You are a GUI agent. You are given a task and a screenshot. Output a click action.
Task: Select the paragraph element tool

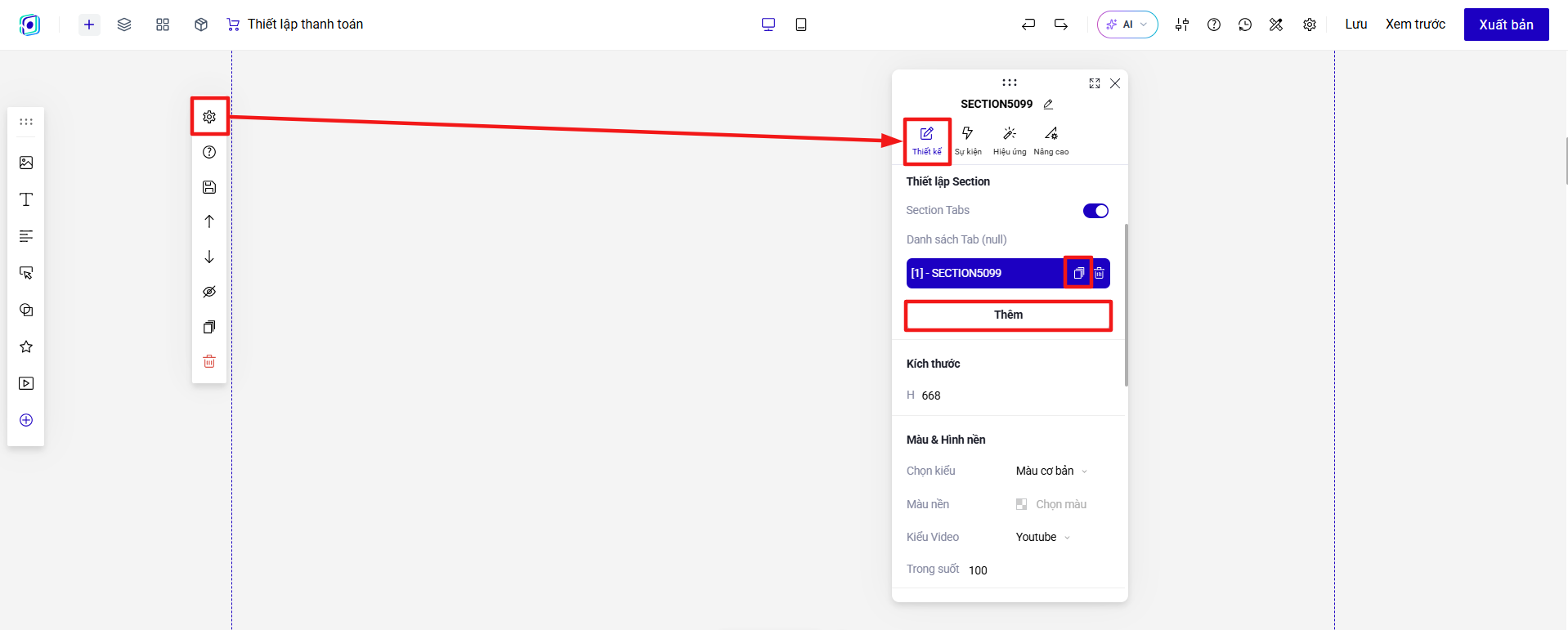(26, 236)
